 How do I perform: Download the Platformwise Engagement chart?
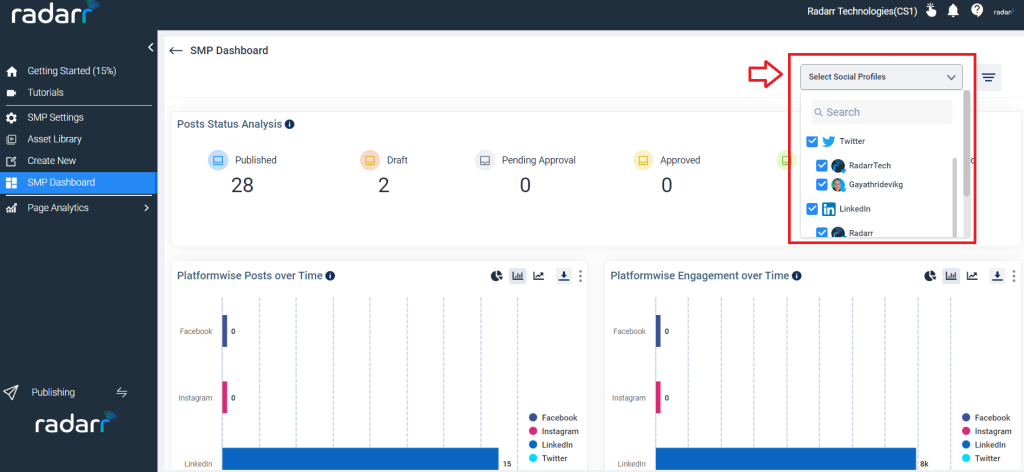tap(997, 276)
